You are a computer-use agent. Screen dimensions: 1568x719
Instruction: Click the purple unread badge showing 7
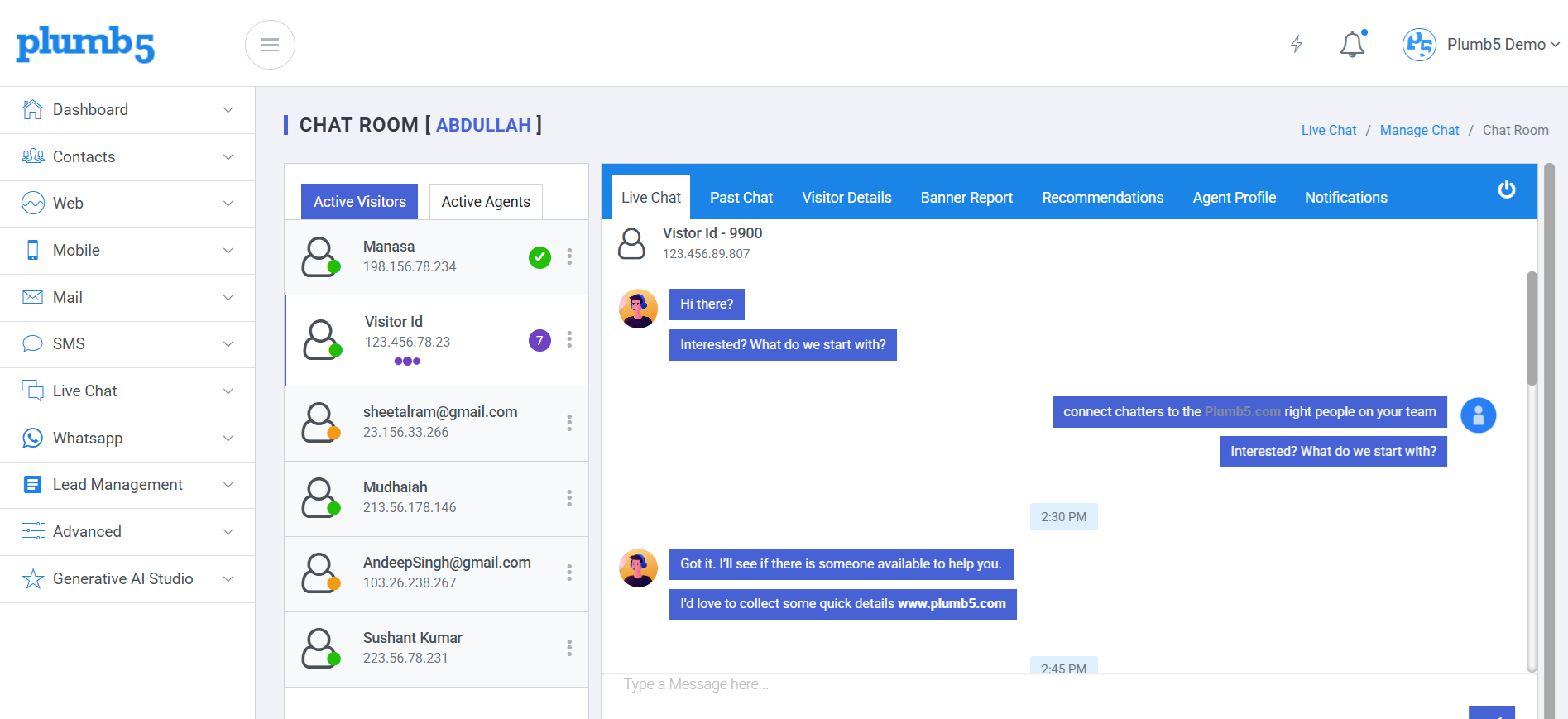pyautogui.click(x=539, y=340)
